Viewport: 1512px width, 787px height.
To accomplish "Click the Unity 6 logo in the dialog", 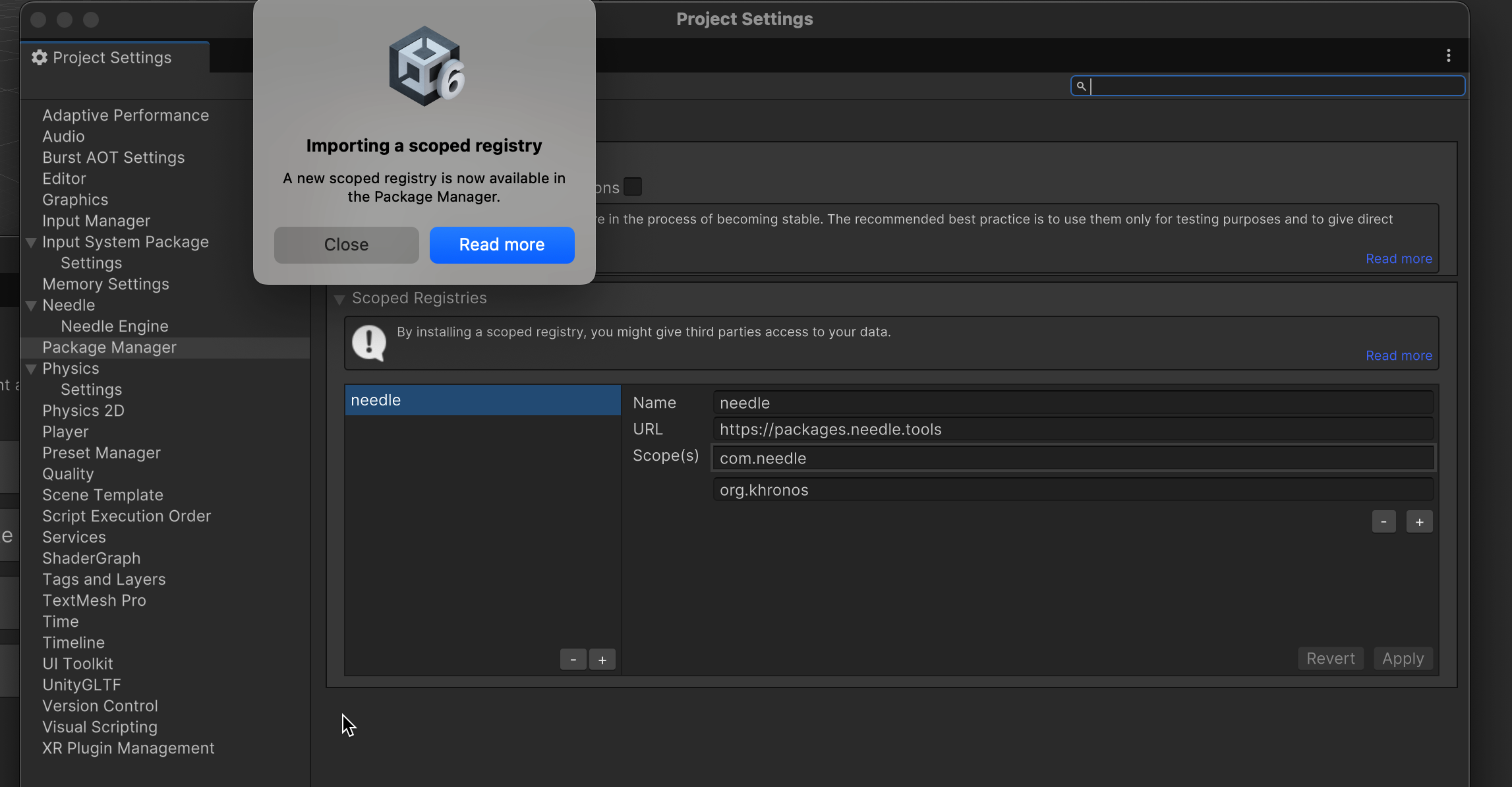I will 426,67.
